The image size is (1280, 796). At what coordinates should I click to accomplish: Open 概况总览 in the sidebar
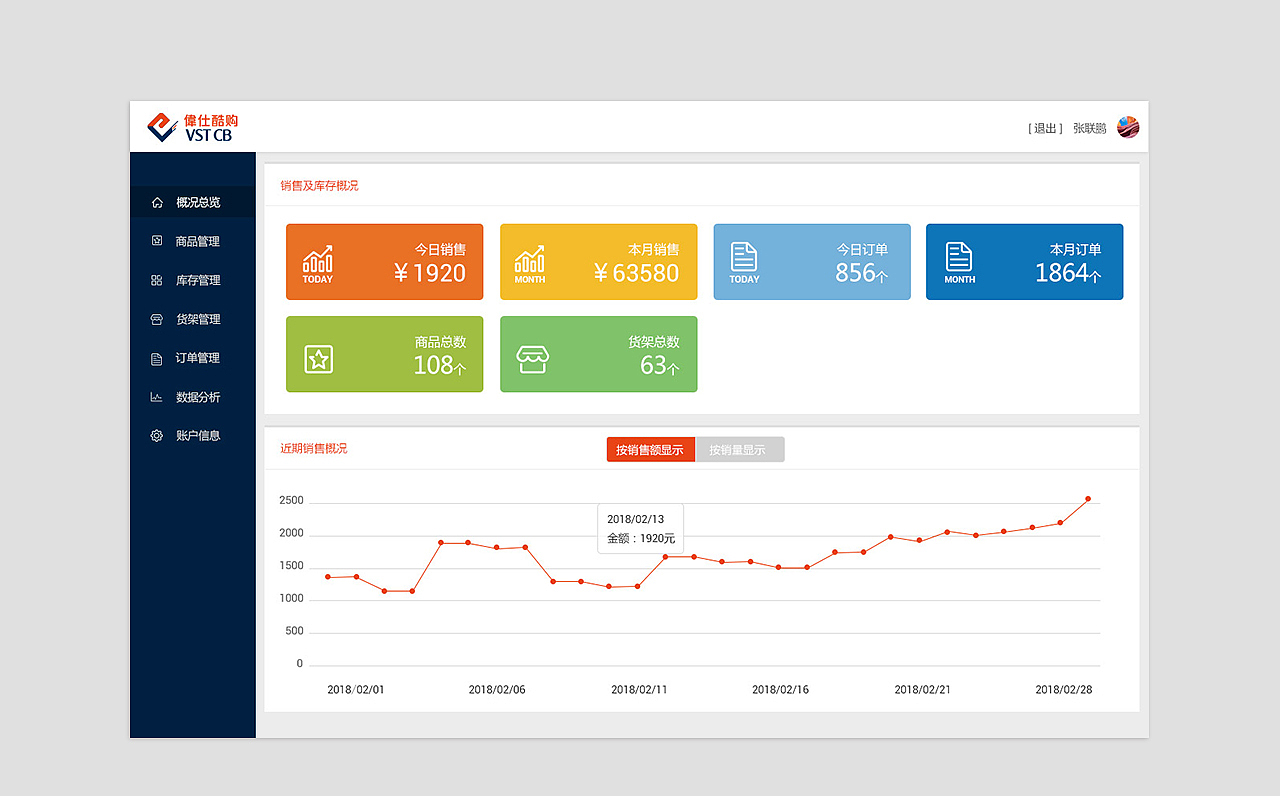(193, 203)
